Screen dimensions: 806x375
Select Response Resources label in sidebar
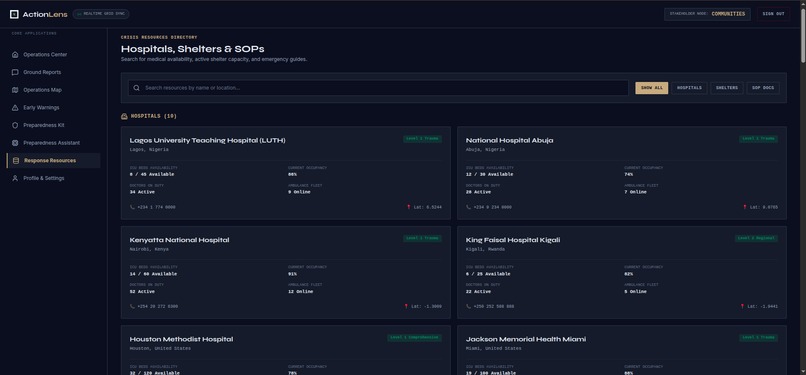pyautogui.click(x=50, y=161)
